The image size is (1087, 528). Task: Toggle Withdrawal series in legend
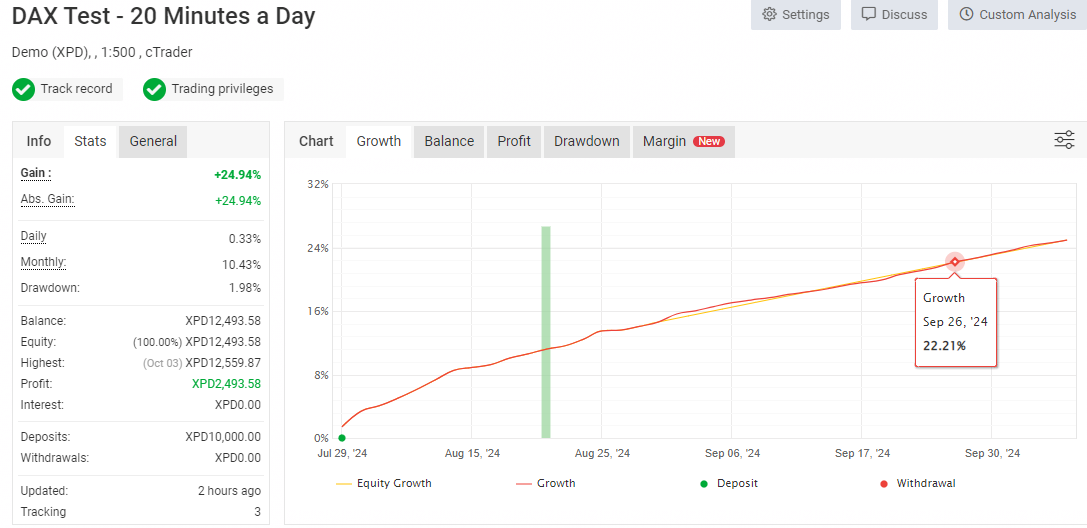(918, 484)
